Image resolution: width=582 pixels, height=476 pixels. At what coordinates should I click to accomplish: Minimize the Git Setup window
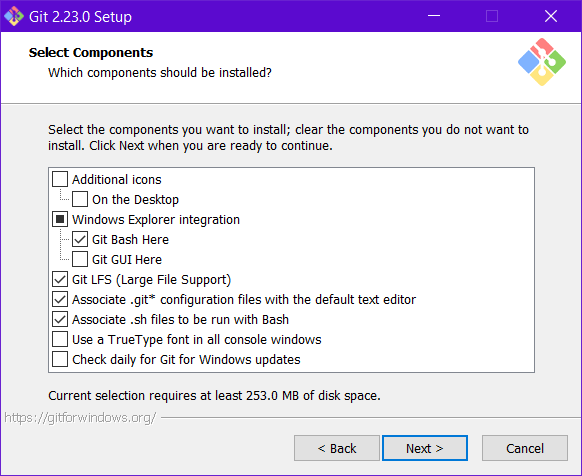pos(434,16)
